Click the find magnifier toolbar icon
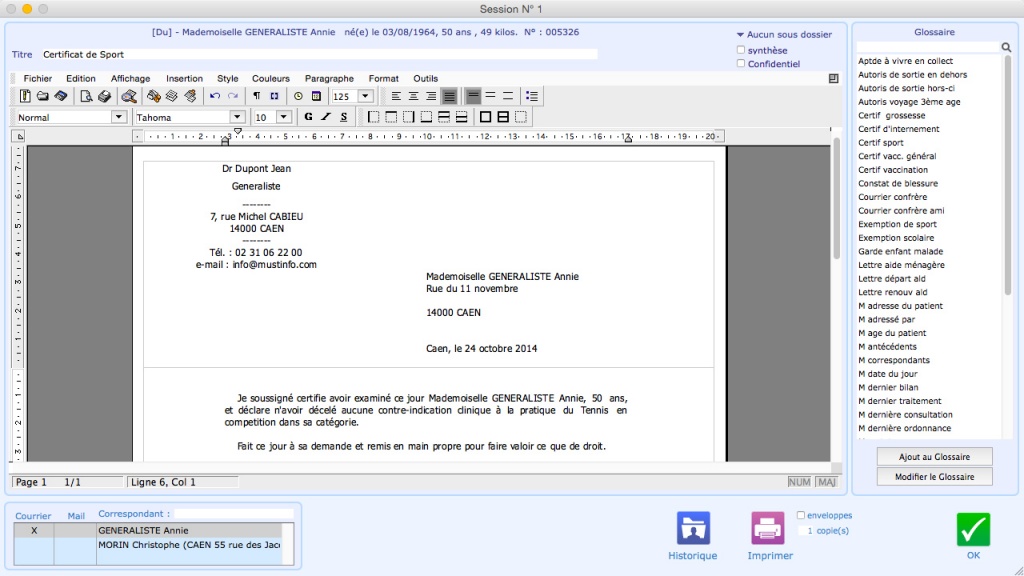Viewport: 1024px width, 576px height. [x=129, y=96]
